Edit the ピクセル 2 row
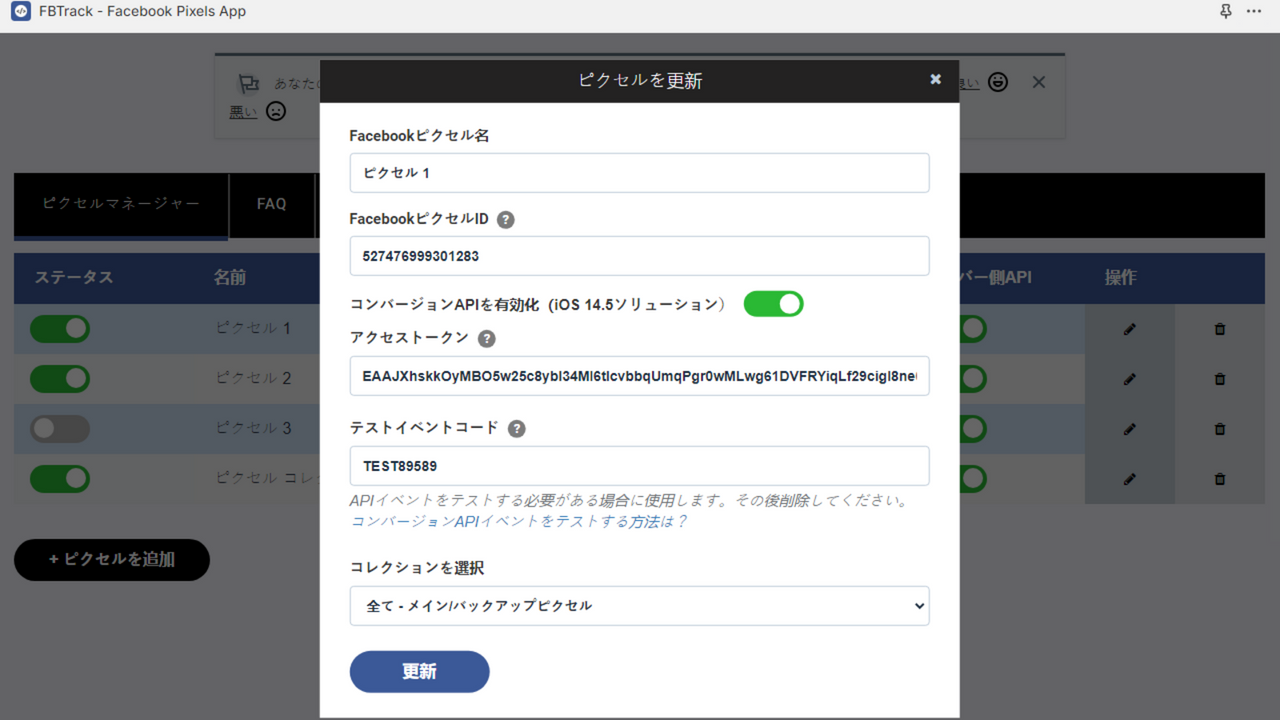Image resolution: width=1280 pixels, height=720 pixels. click(1130, 379)
